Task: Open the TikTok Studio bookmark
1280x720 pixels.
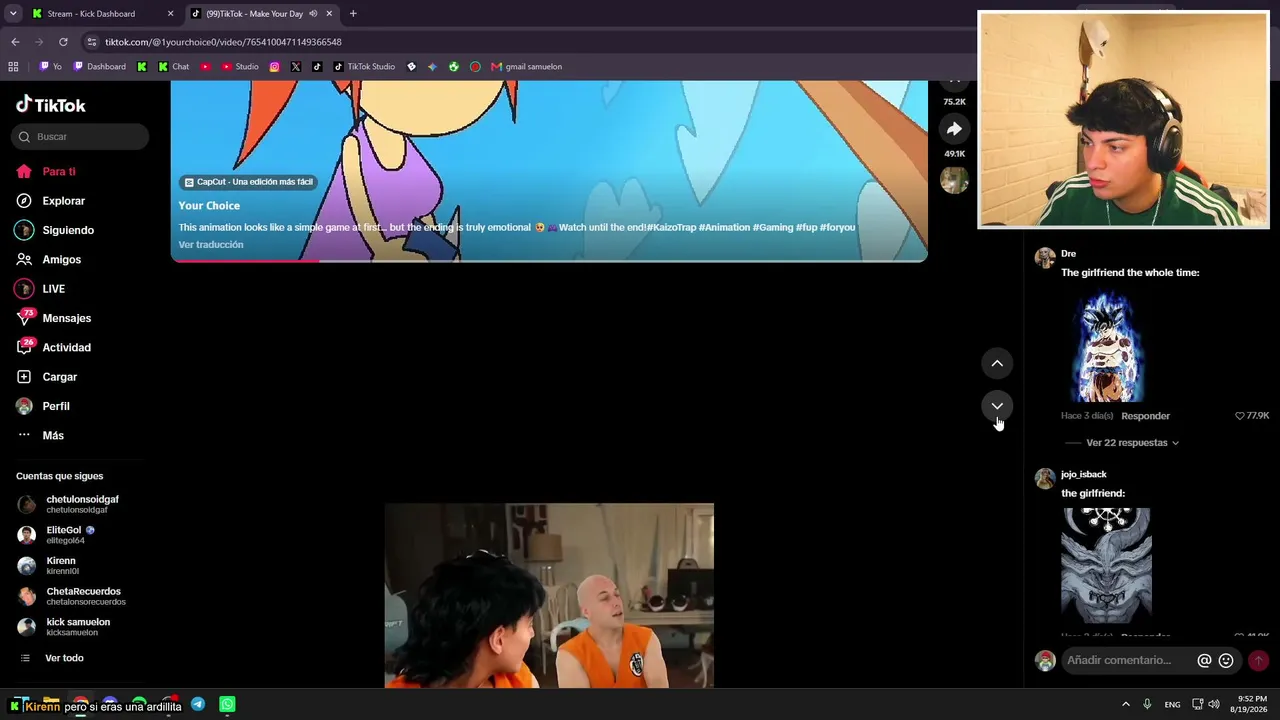Action: coord(364,67)
